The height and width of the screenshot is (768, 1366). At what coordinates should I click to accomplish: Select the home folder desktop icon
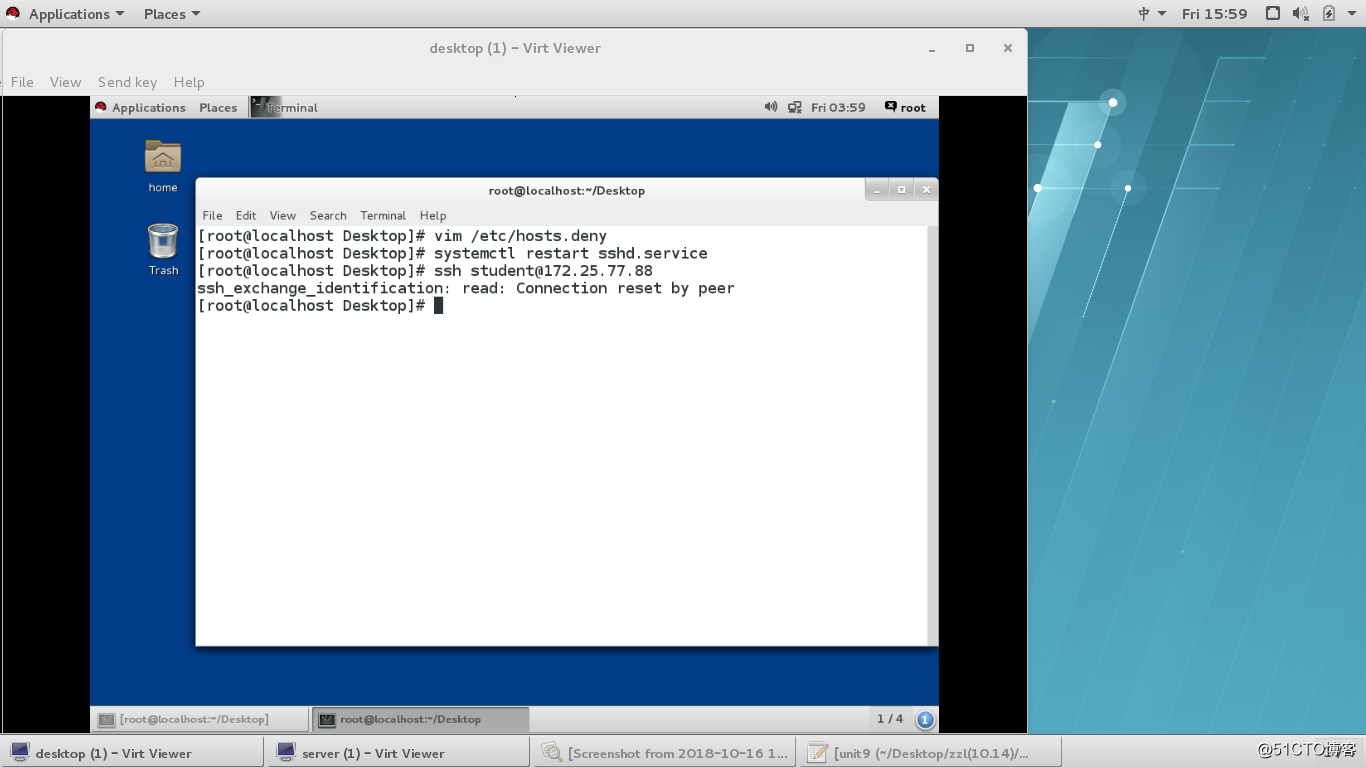(163, 166)
